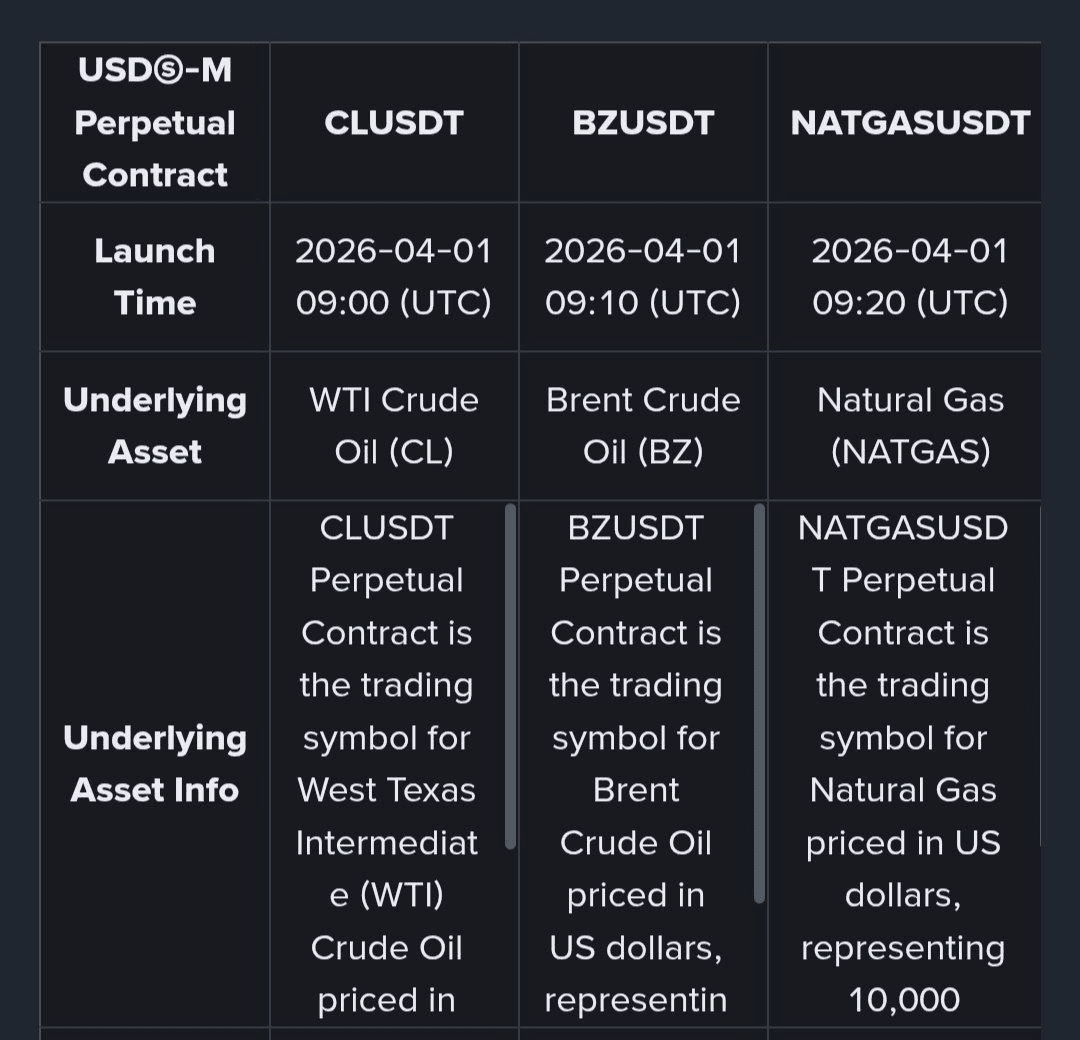1080x1040 pixels.
Task: Click the Underlying Asset row label
Action: tap(155, 426)
